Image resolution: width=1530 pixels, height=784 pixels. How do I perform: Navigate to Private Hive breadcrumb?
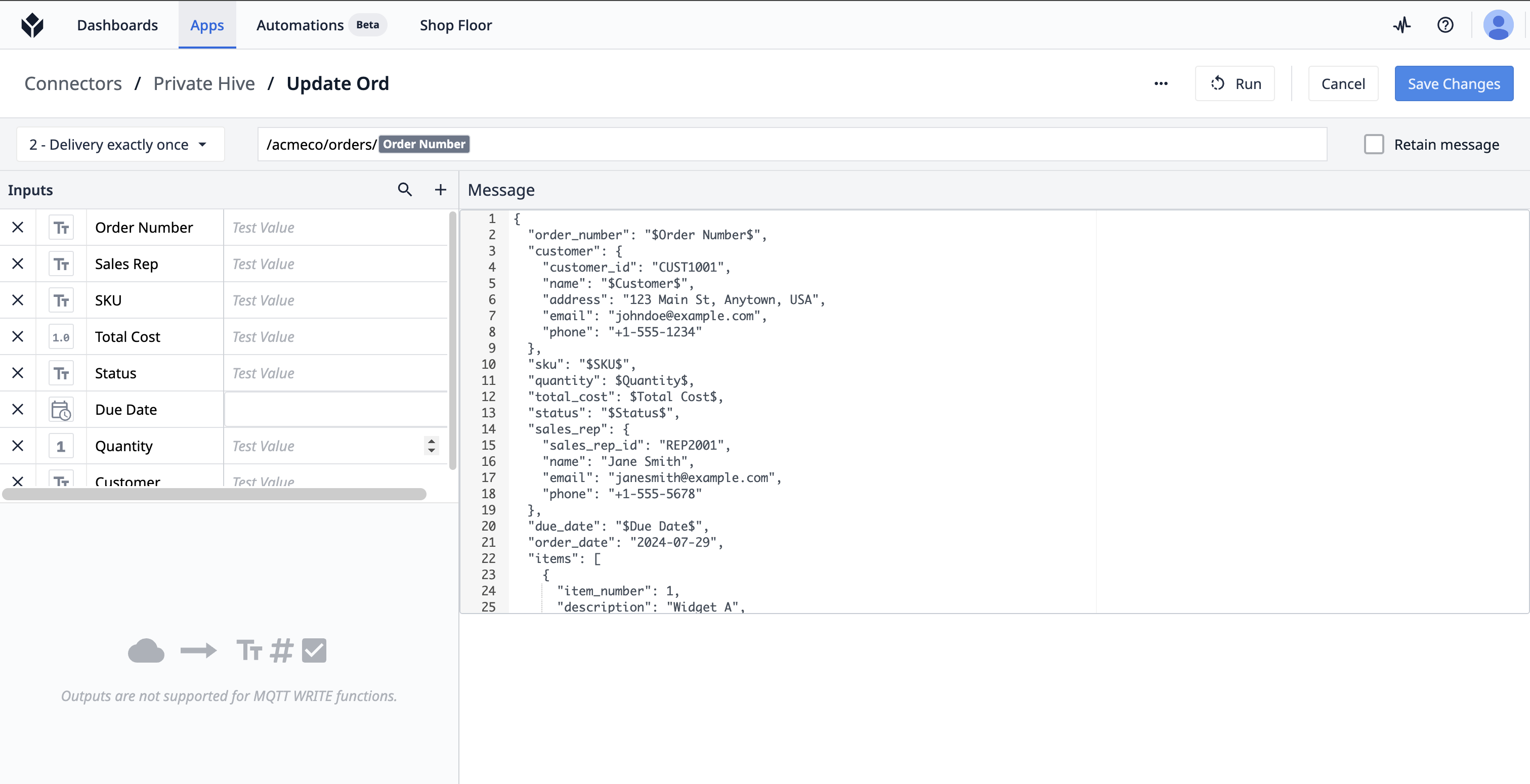tap(204, 84)
